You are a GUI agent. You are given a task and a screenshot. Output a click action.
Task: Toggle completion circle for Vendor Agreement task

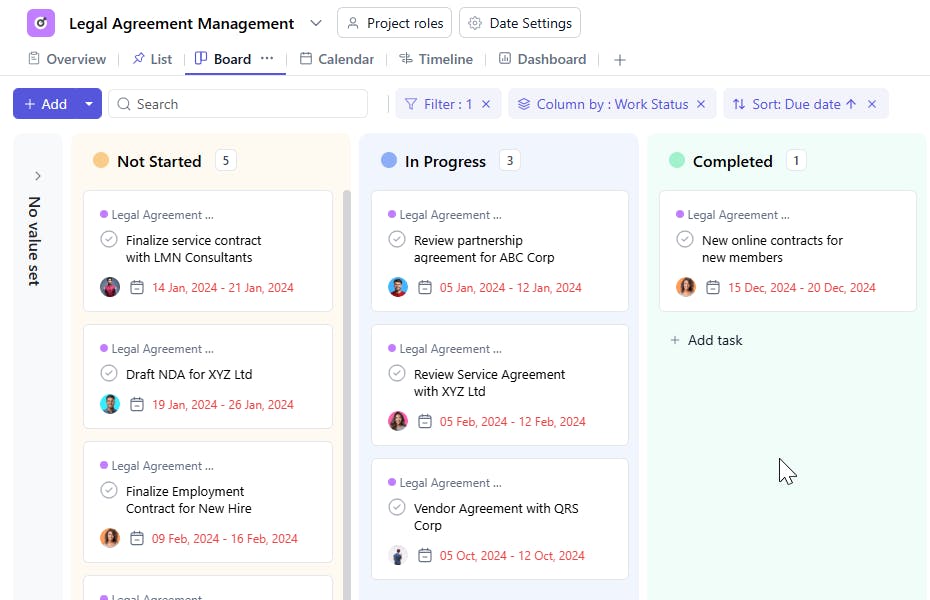coord(397,508)
